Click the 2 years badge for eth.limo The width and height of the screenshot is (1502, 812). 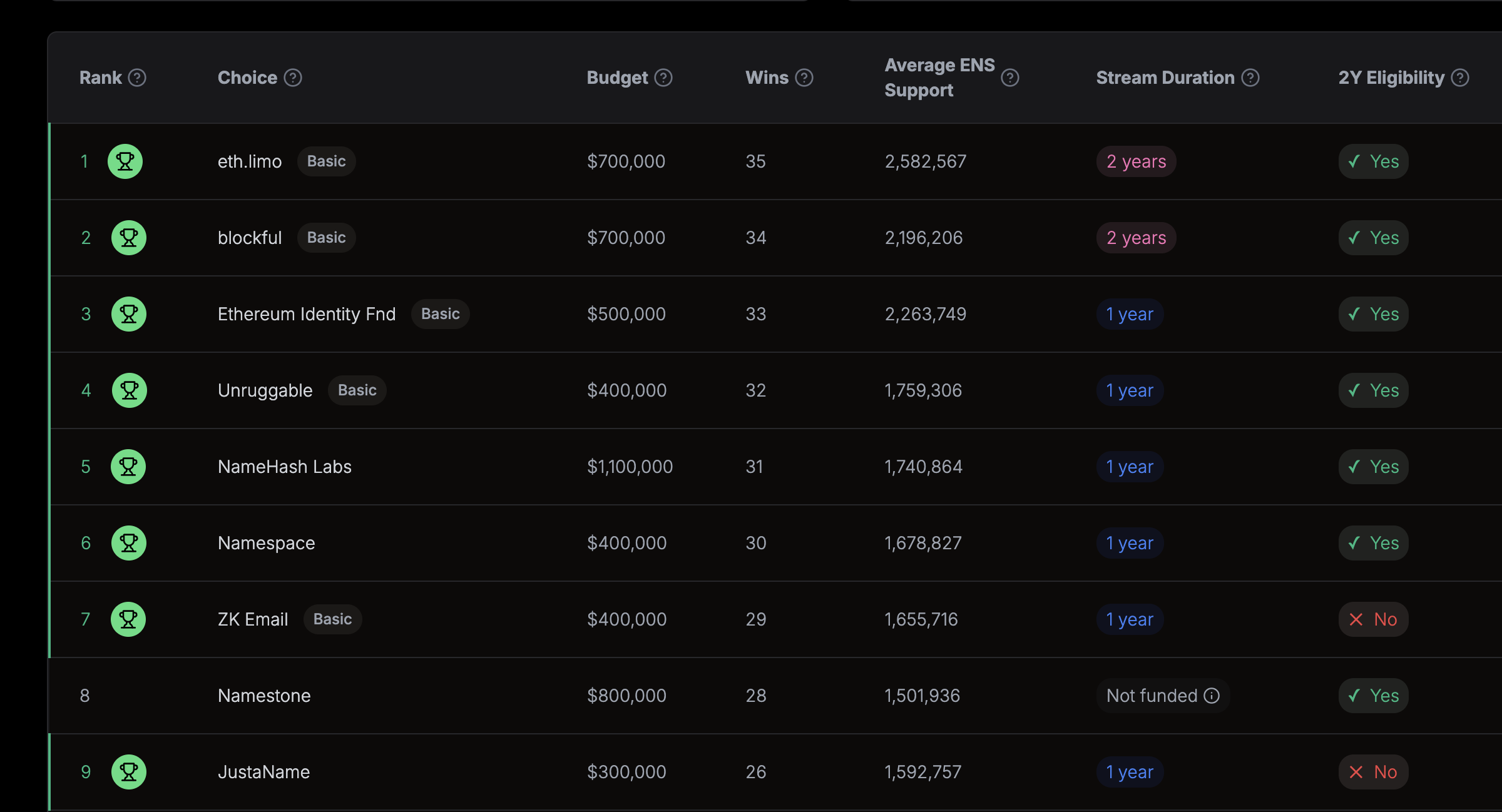pos(1136,161)
